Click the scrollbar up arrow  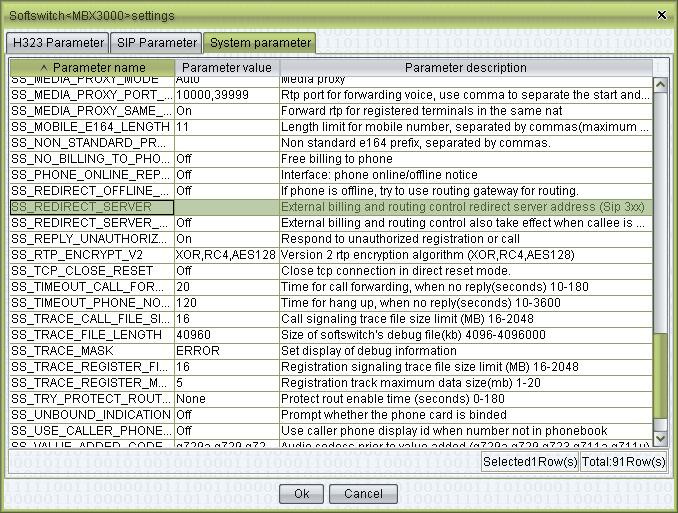point(660,85)
